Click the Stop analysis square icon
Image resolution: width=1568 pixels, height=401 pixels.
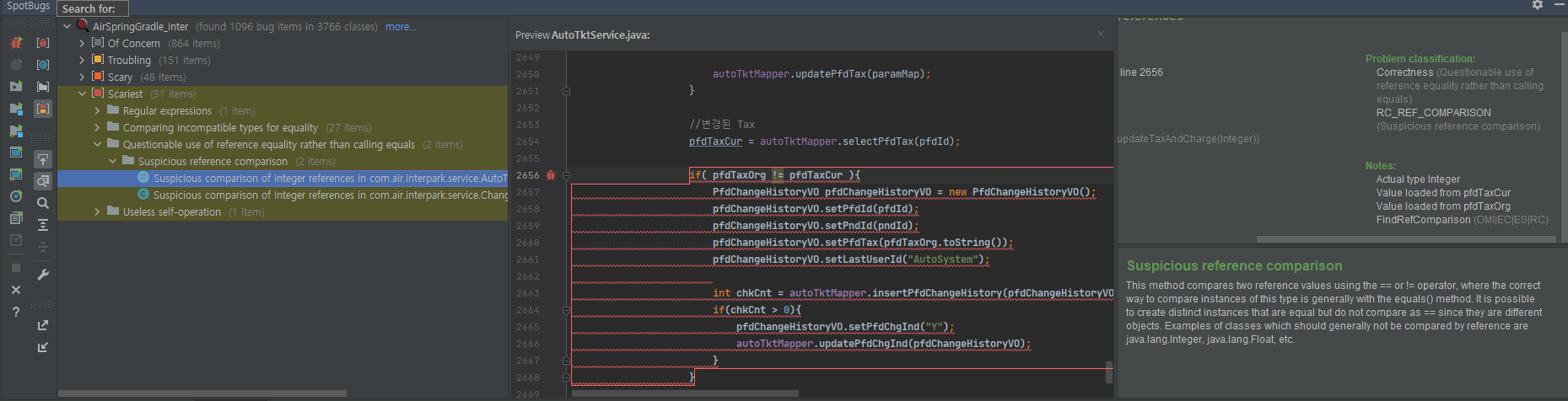click(x=16, y=268)
